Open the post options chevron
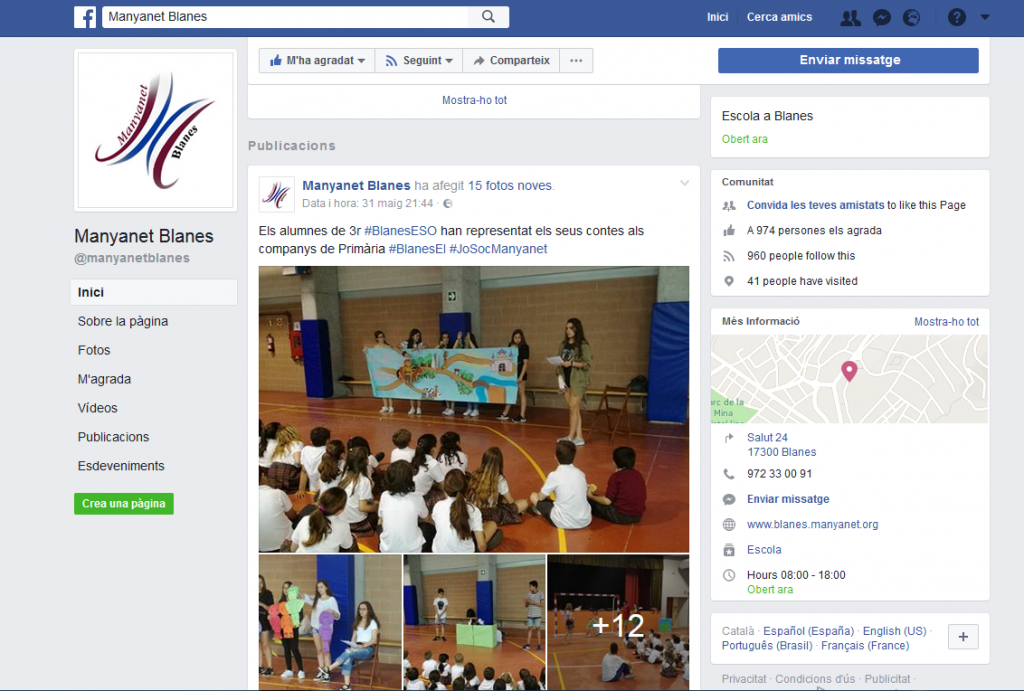Screen dimensions: 1024x691 coord(684,183)
